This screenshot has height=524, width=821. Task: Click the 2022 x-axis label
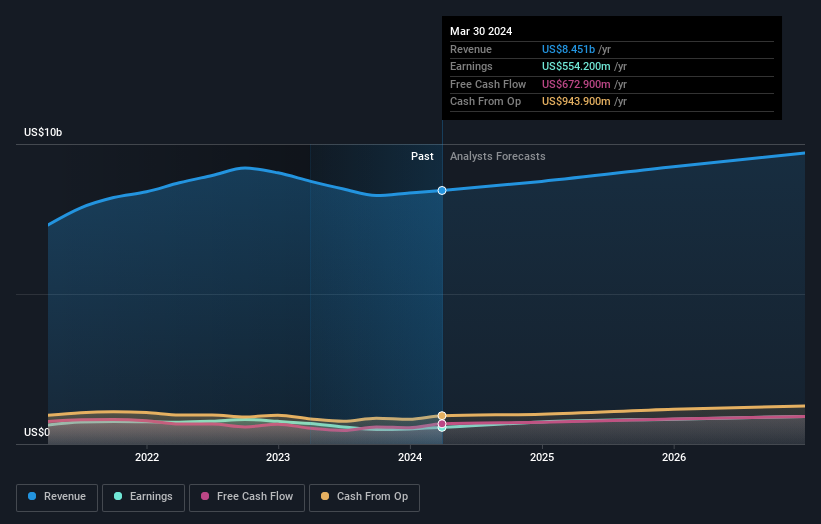[147, 457]
